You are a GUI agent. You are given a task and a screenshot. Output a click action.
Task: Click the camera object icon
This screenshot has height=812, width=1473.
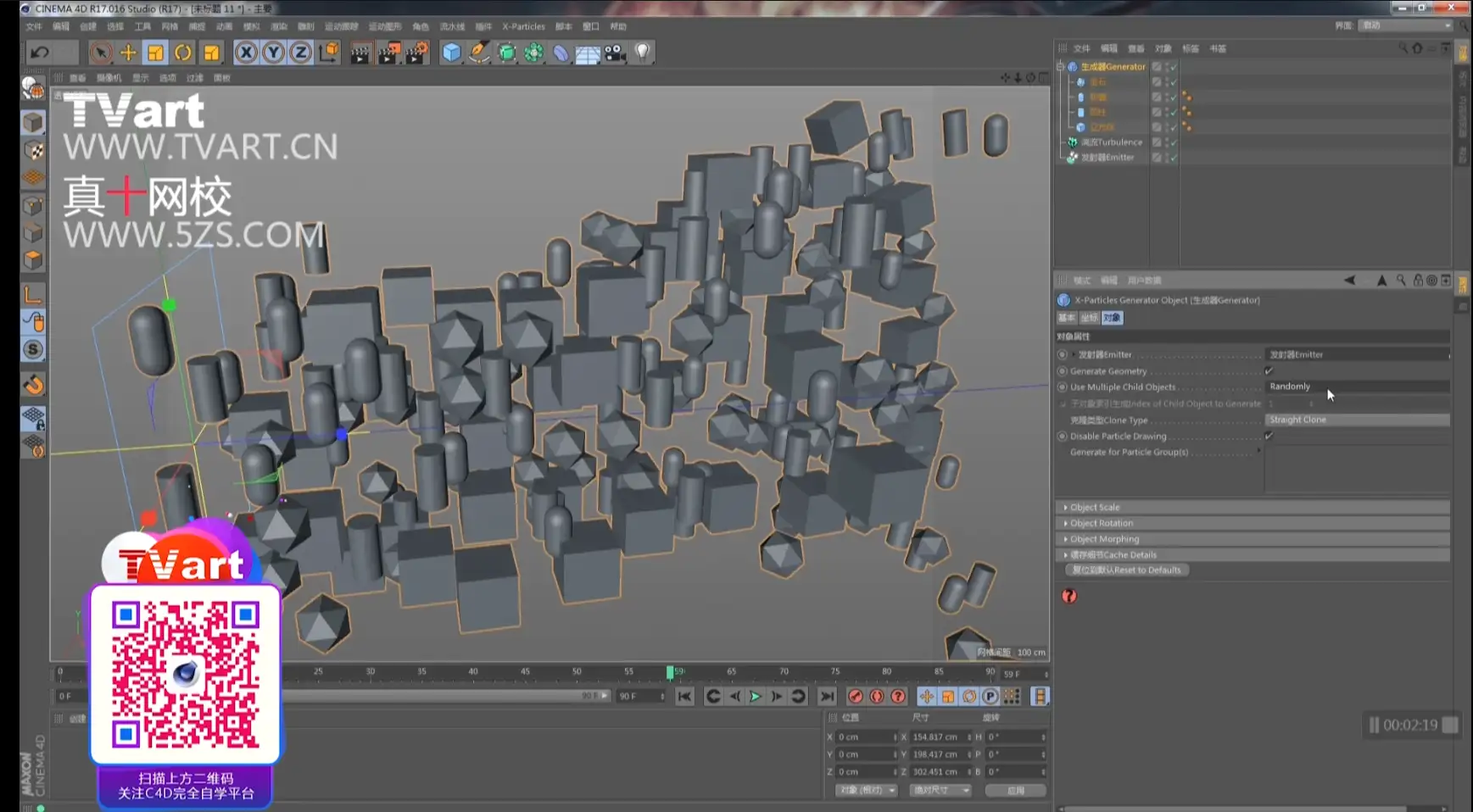(615, 53)
